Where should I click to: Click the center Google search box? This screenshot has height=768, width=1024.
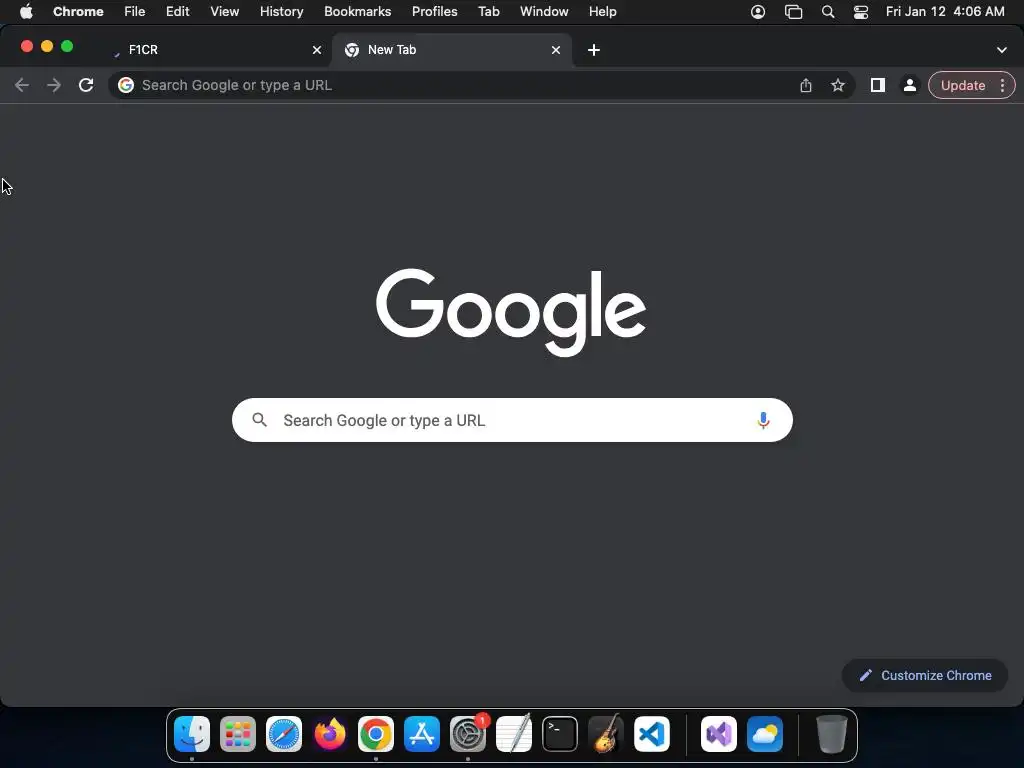click(x=513, y=420)
